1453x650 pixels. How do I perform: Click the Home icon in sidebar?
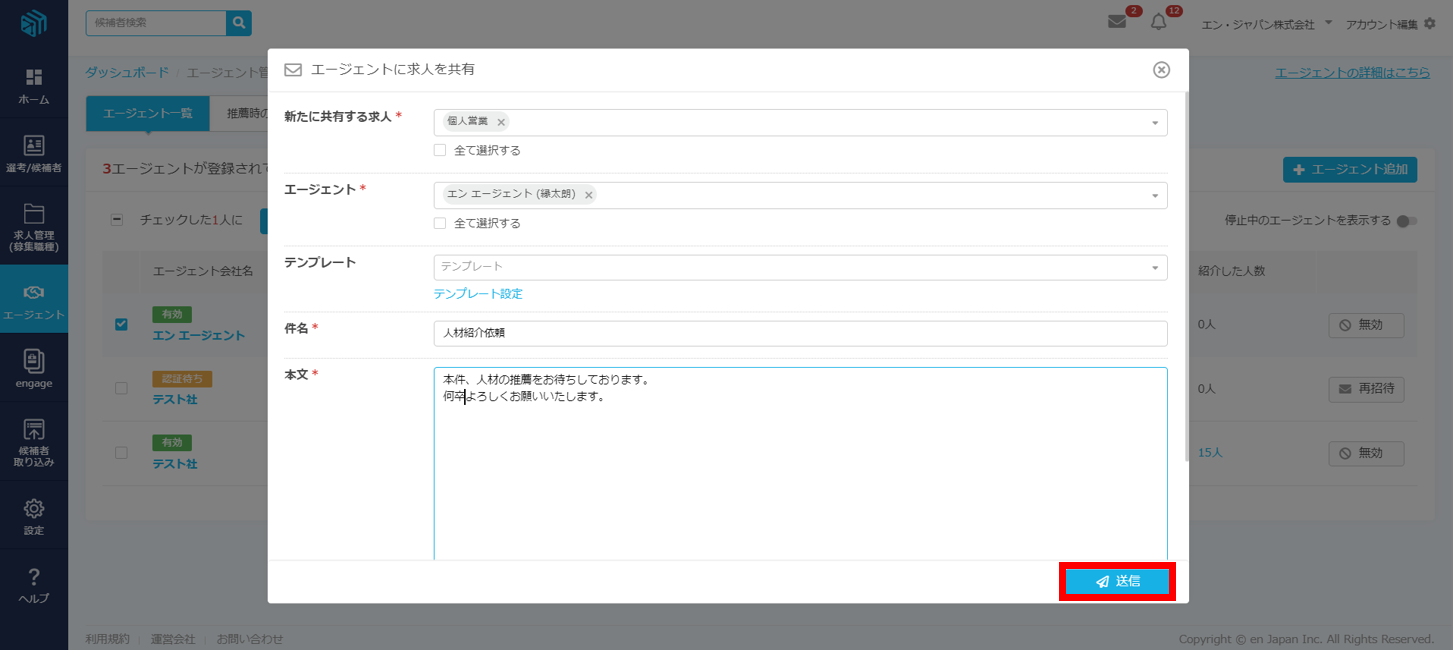click(x=34, y=78)
